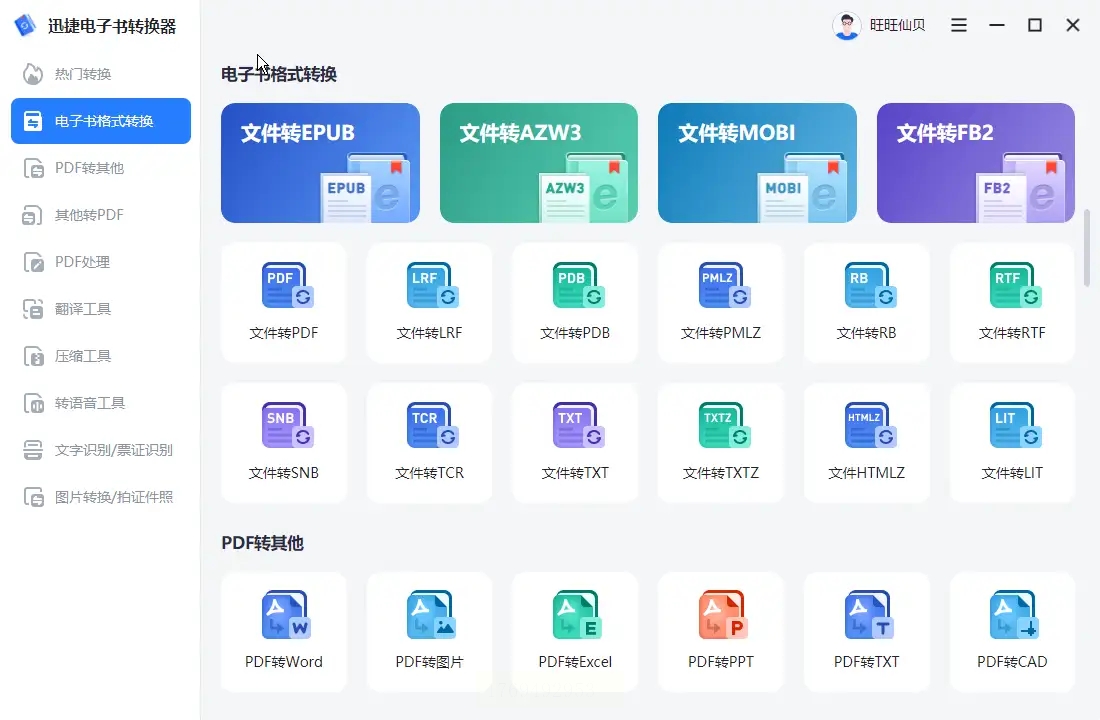The height and width of the screenshot is (720, 1100).
Task: Maximize the converter window
Action: point(1035,25)
